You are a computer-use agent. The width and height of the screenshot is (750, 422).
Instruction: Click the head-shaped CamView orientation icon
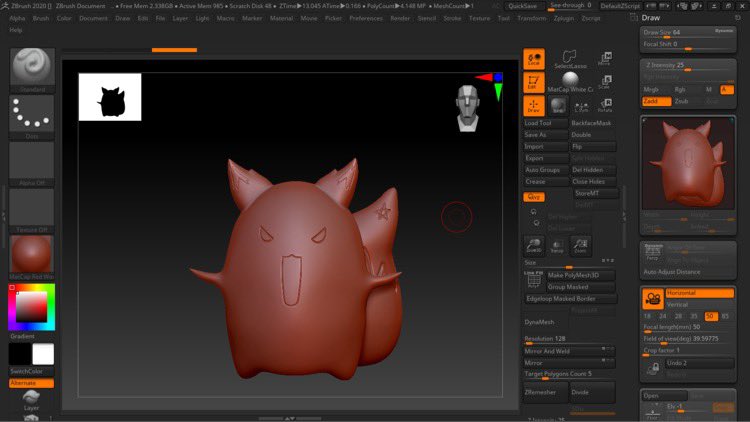coord(468,108)
